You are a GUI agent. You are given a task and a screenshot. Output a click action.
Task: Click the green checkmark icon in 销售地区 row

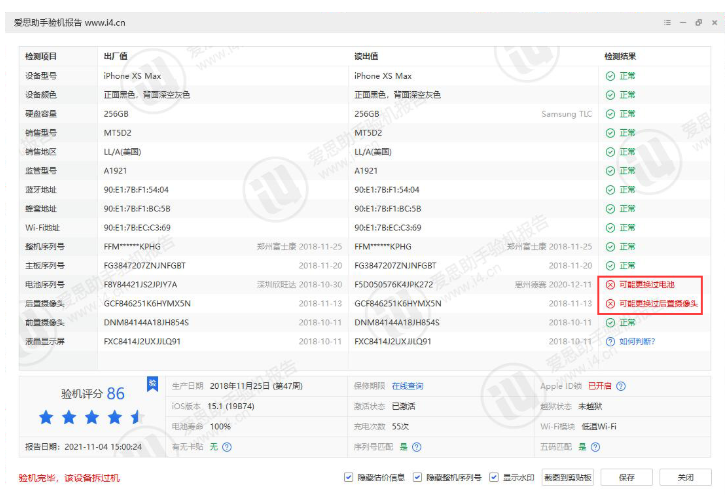(610, 152)
